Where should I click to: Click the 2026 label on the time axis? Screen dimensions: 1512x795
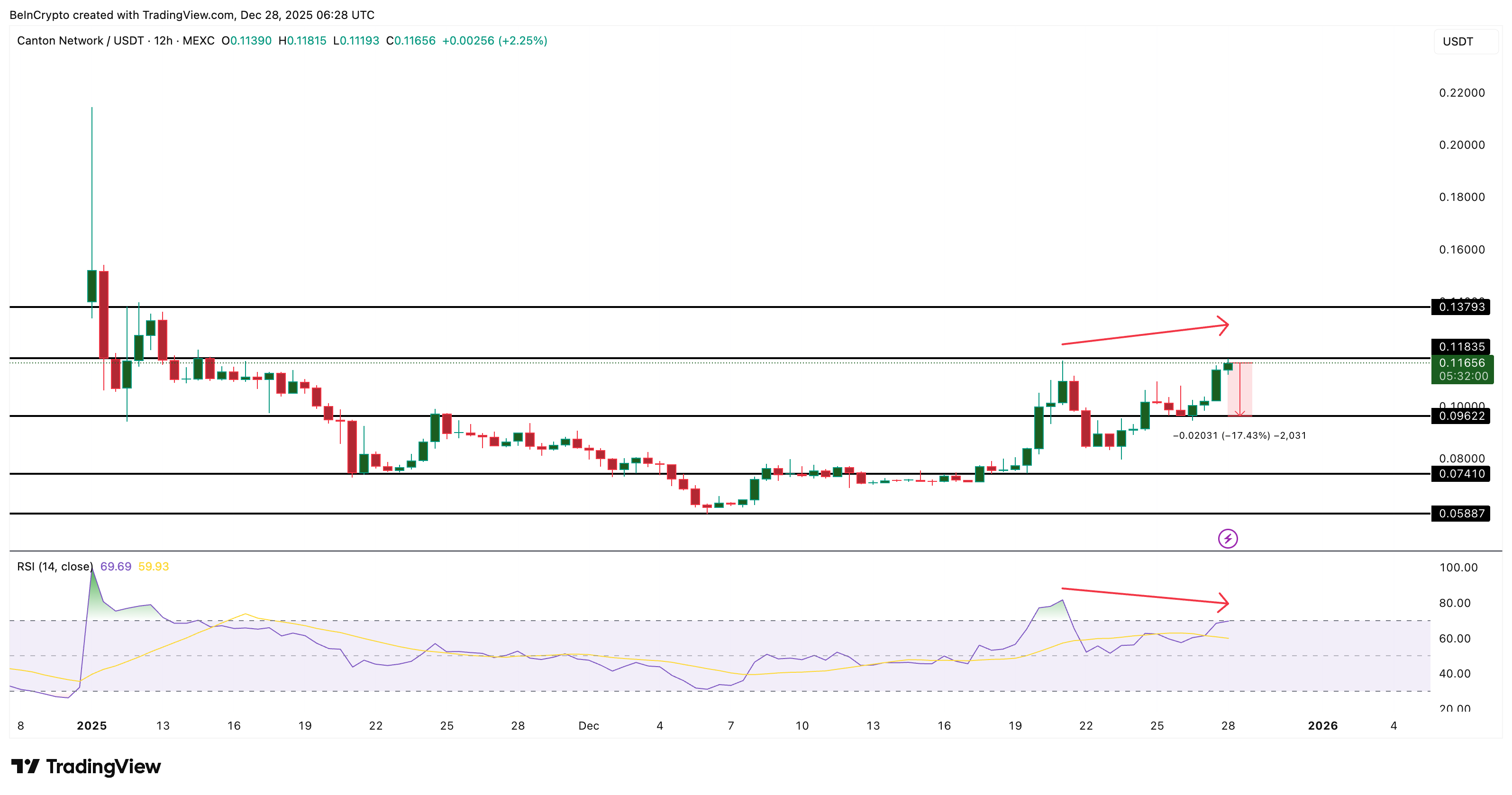click(x=1323, y=726)
